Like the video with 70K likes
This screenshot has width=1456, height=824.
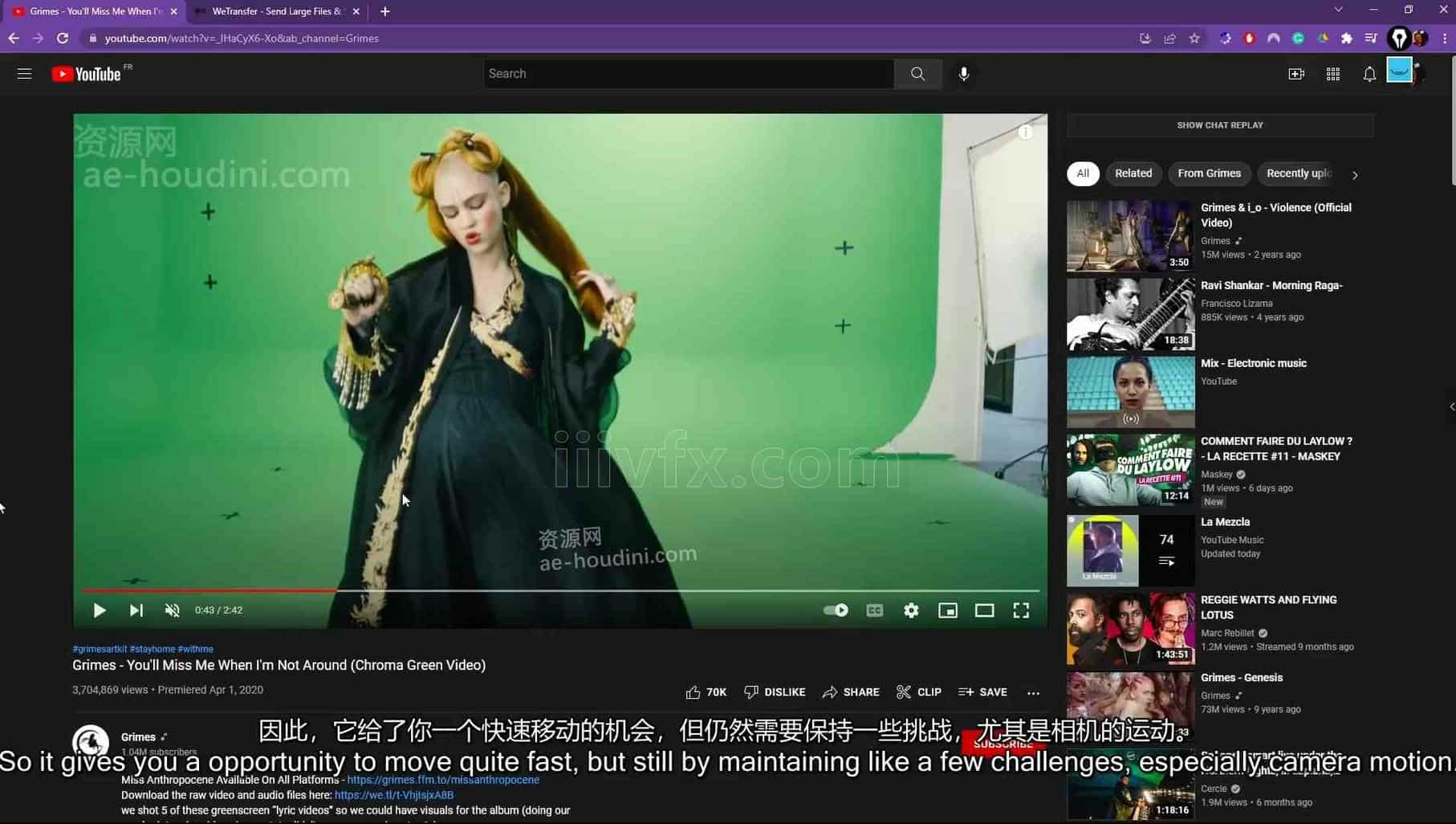pos(706,692)
